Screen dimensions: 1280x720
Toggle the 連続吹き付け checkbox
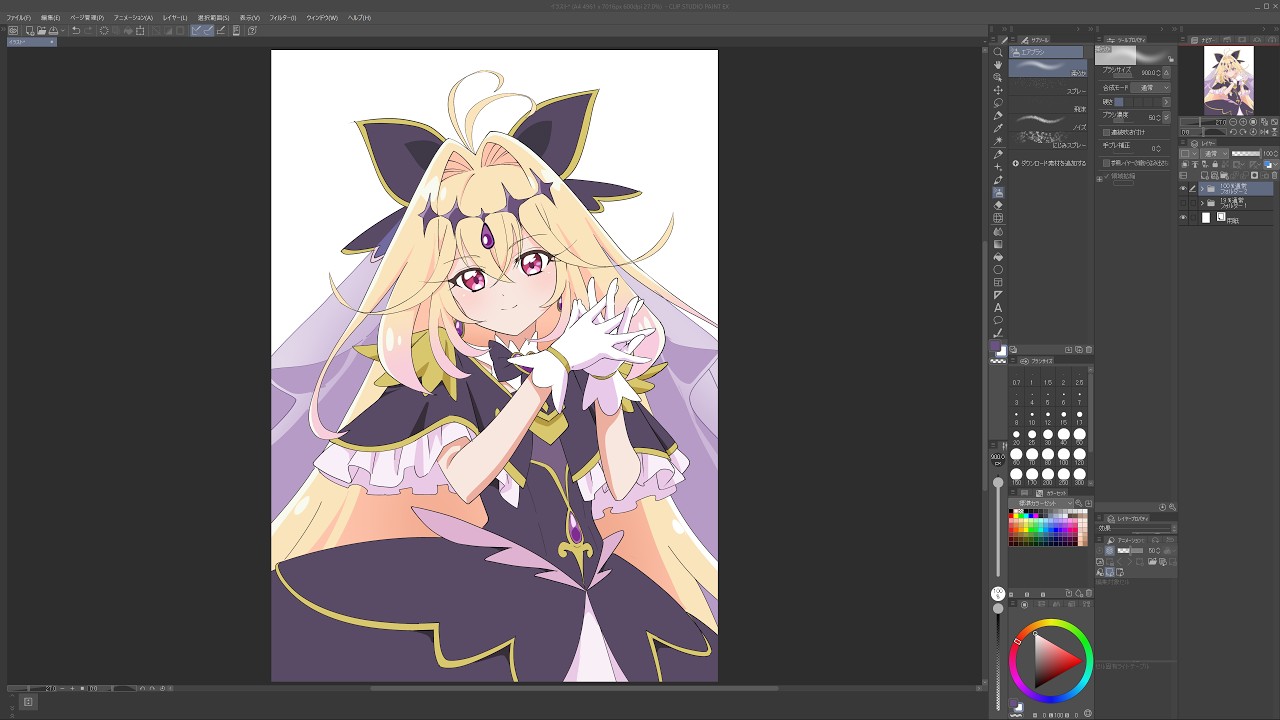tap(1106, 132)
